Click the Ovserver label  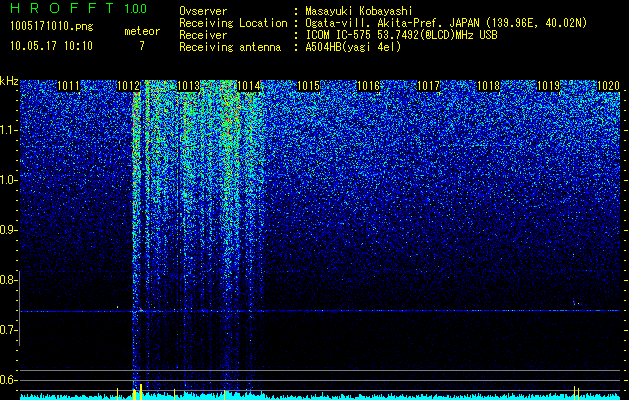pos(203,11)
